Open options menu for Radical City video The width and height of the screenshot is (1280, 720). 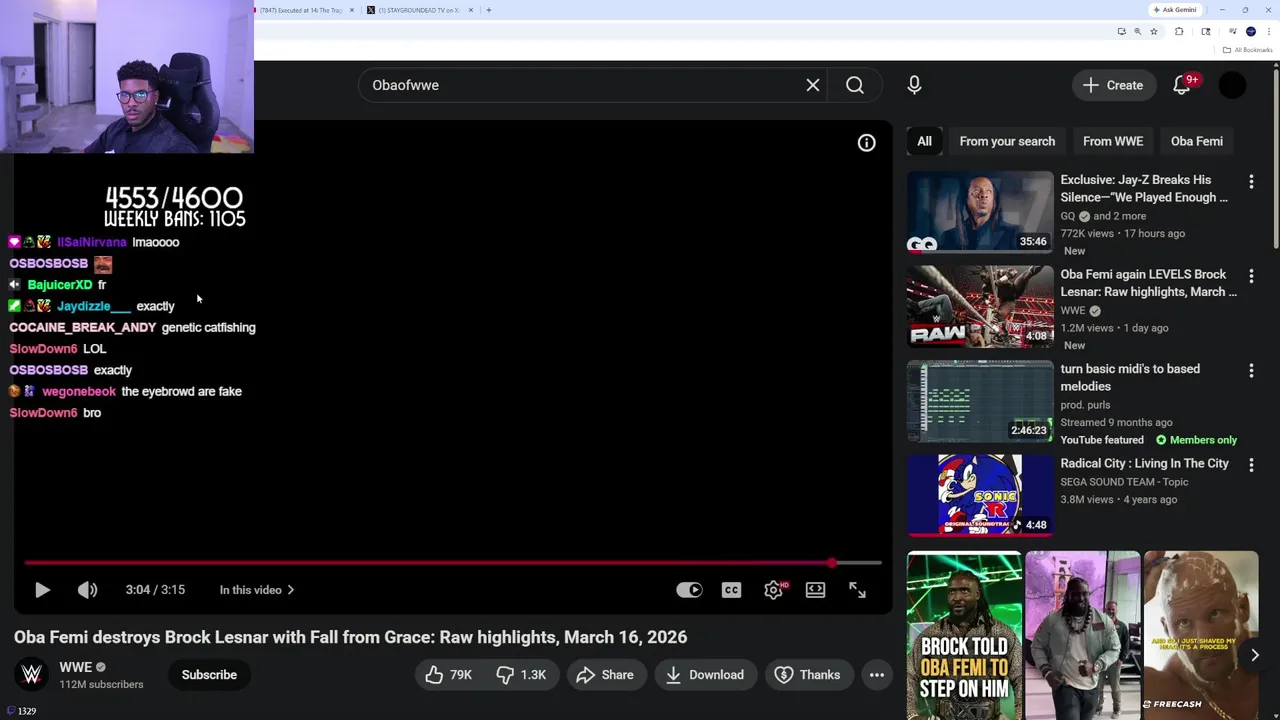[1251, 465]
